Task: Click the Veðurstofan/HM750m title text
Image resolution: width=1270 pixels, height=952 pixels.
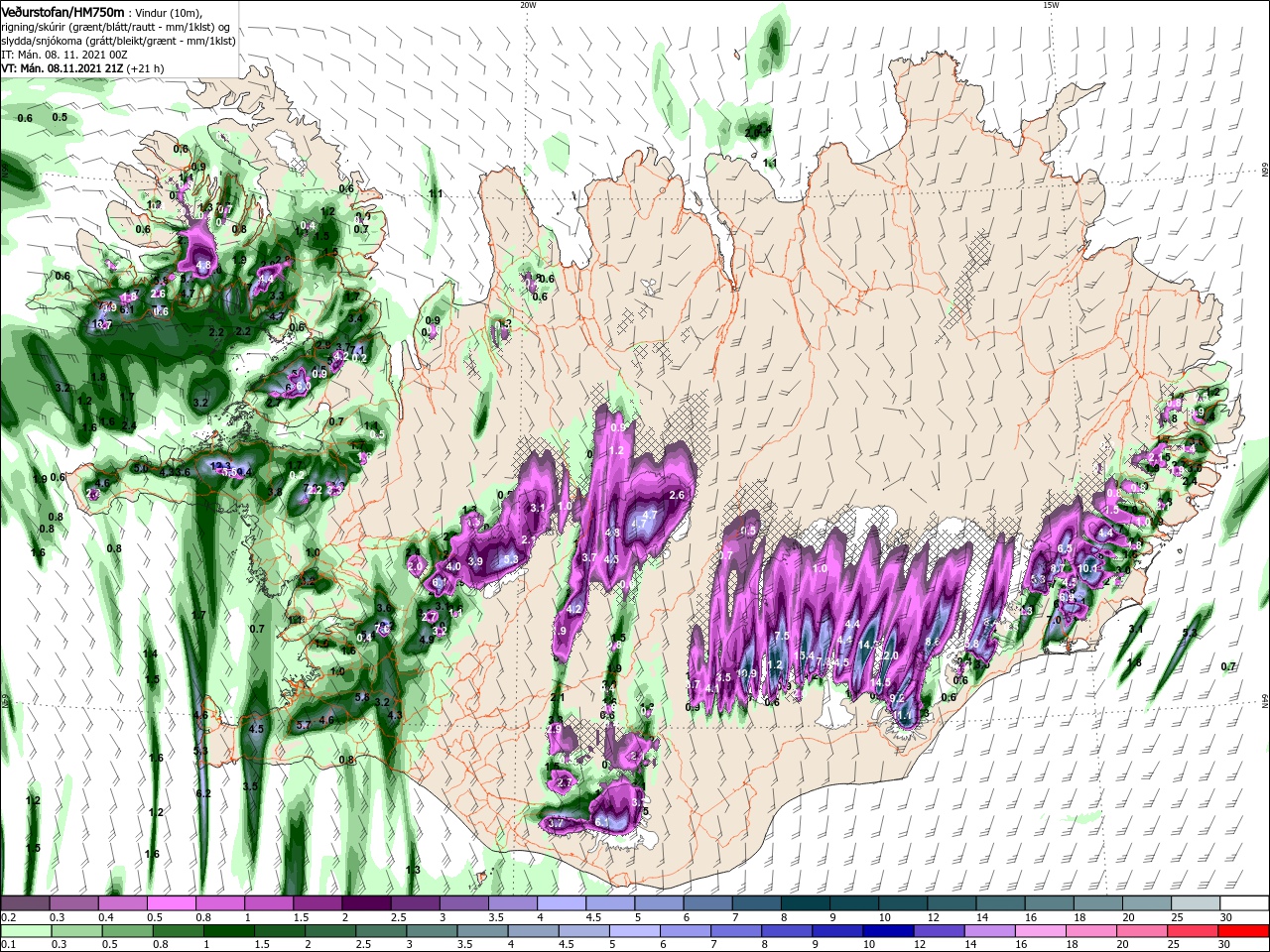Action: (x=63, y=11)
